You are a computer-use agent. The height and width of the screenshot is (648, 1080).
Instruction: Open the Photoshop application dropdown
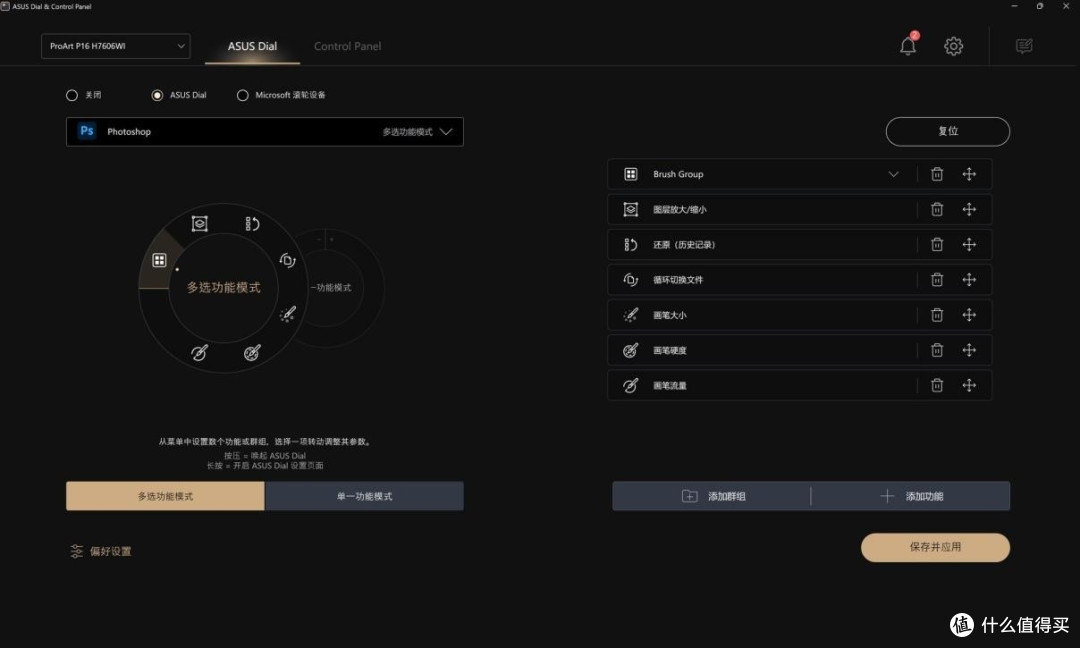click(264, 132)
